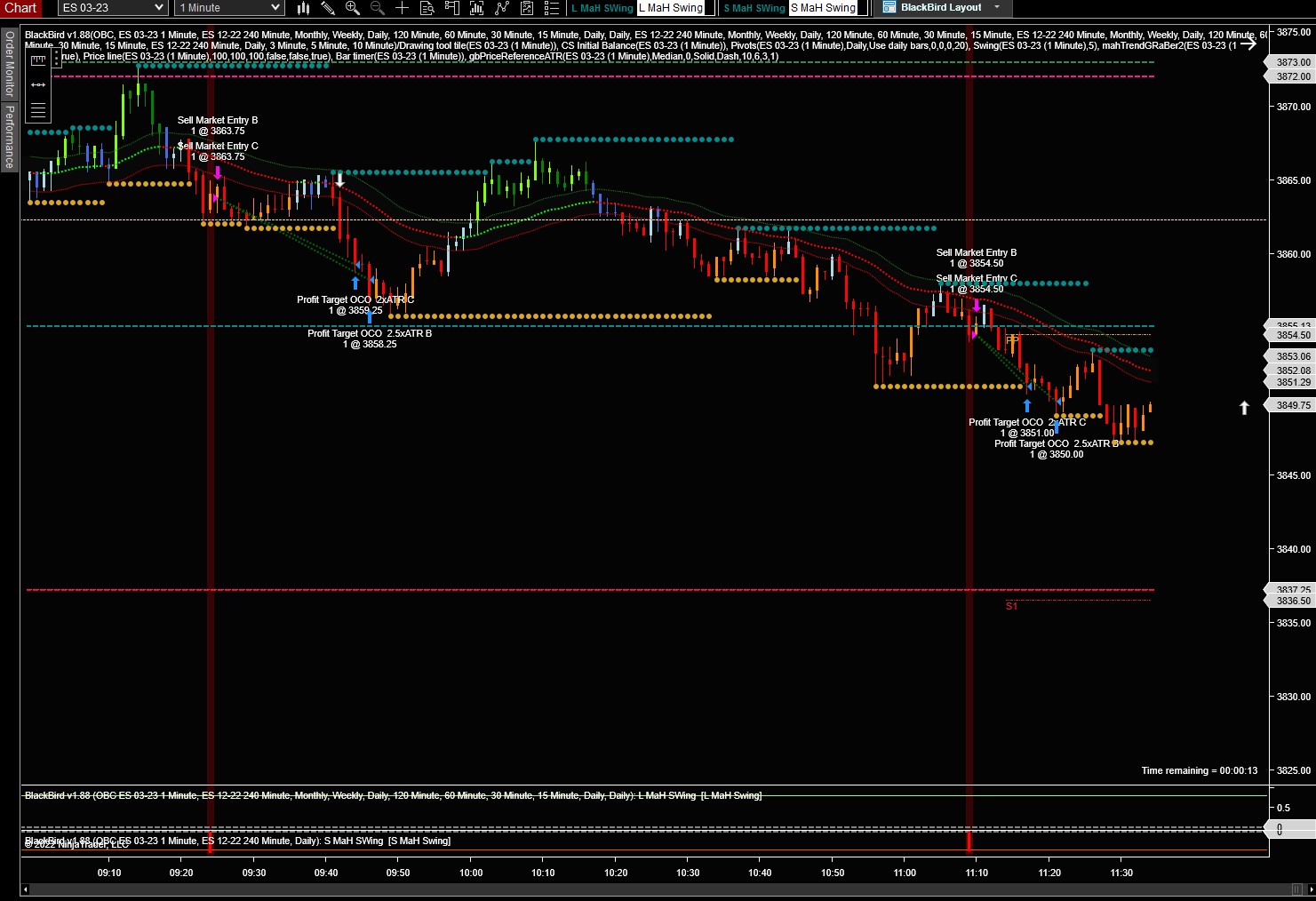
Task: Click the Profit Target OCO 3859.25 label
Action: click(x=355, y=305)
